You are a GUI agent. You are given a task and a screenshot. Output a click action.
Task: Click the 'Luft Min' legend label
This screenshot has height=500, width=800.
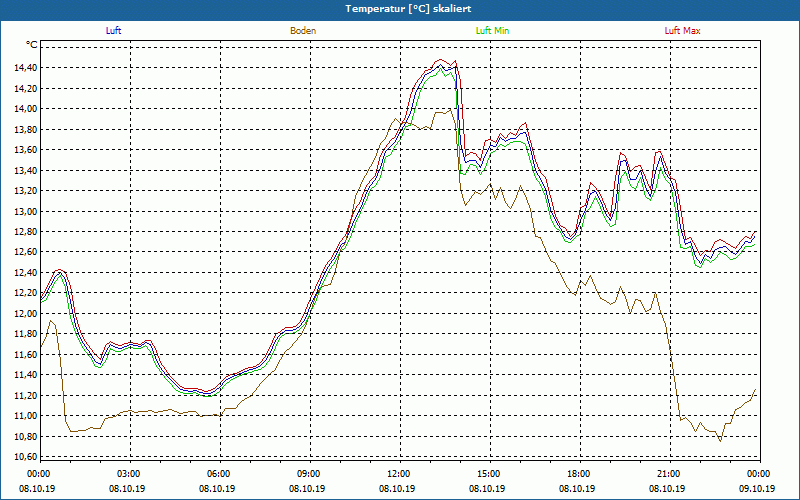point(492,31)
